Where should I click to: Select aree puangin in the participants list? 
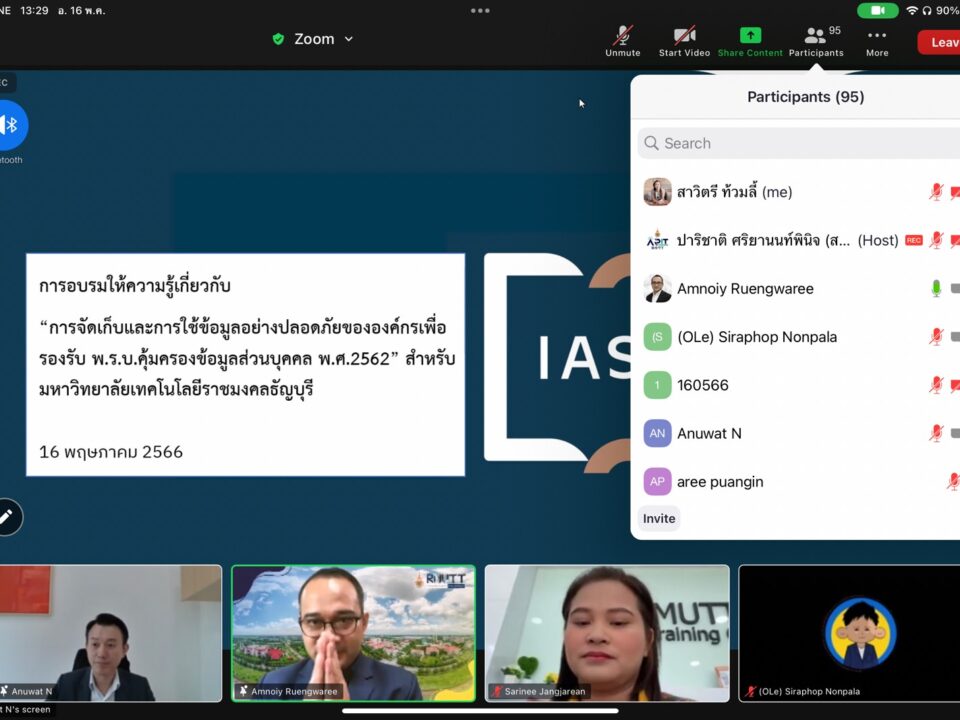coord(720,482)
